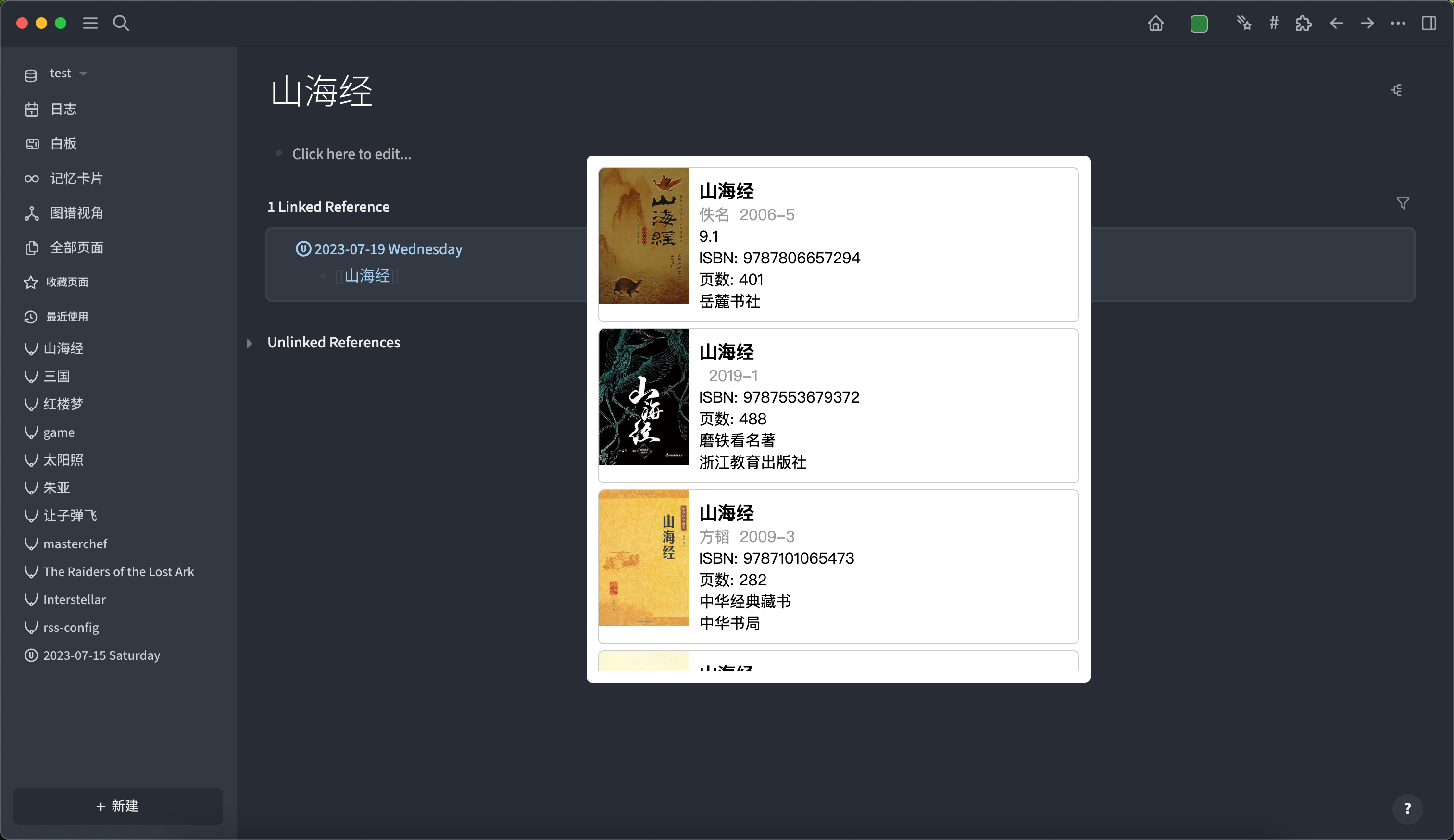Click the green plugin square icon
This screenshot has width=1454, height=840.
click(x=1199, y=24)
